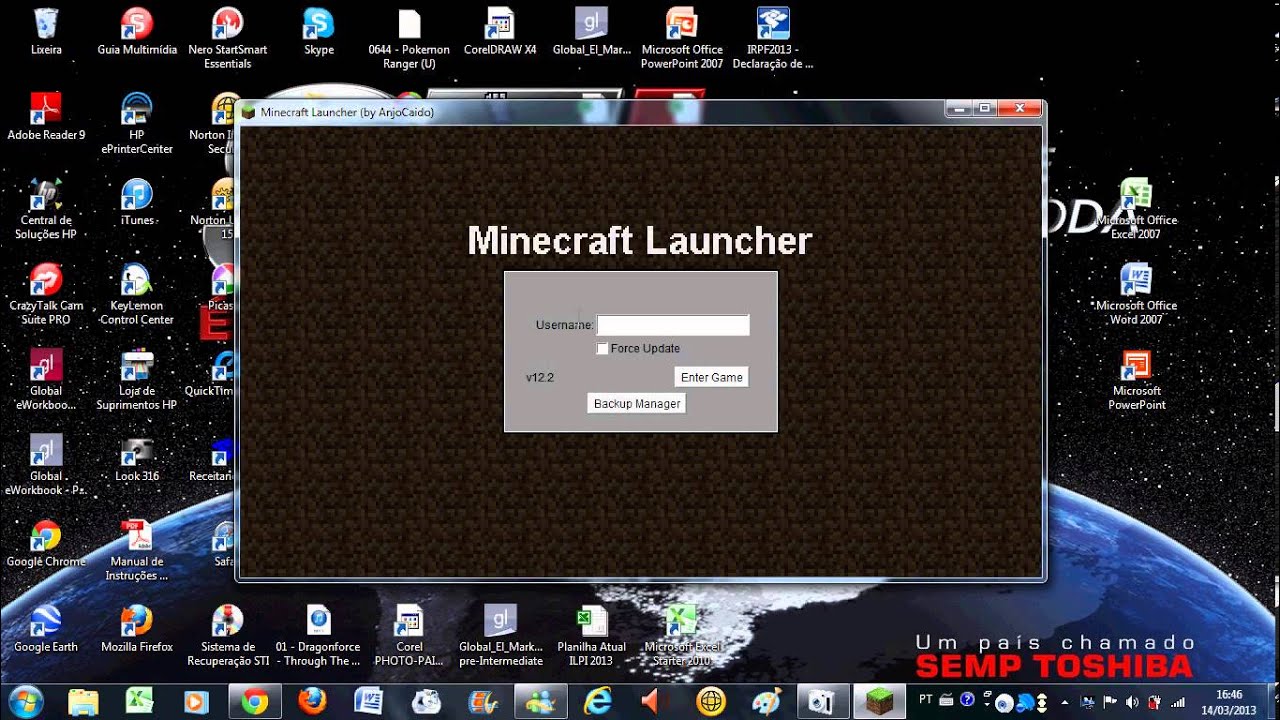Open CrazyTalk Cam Suite PRO
1280x720 pixels.
(46, 294)
